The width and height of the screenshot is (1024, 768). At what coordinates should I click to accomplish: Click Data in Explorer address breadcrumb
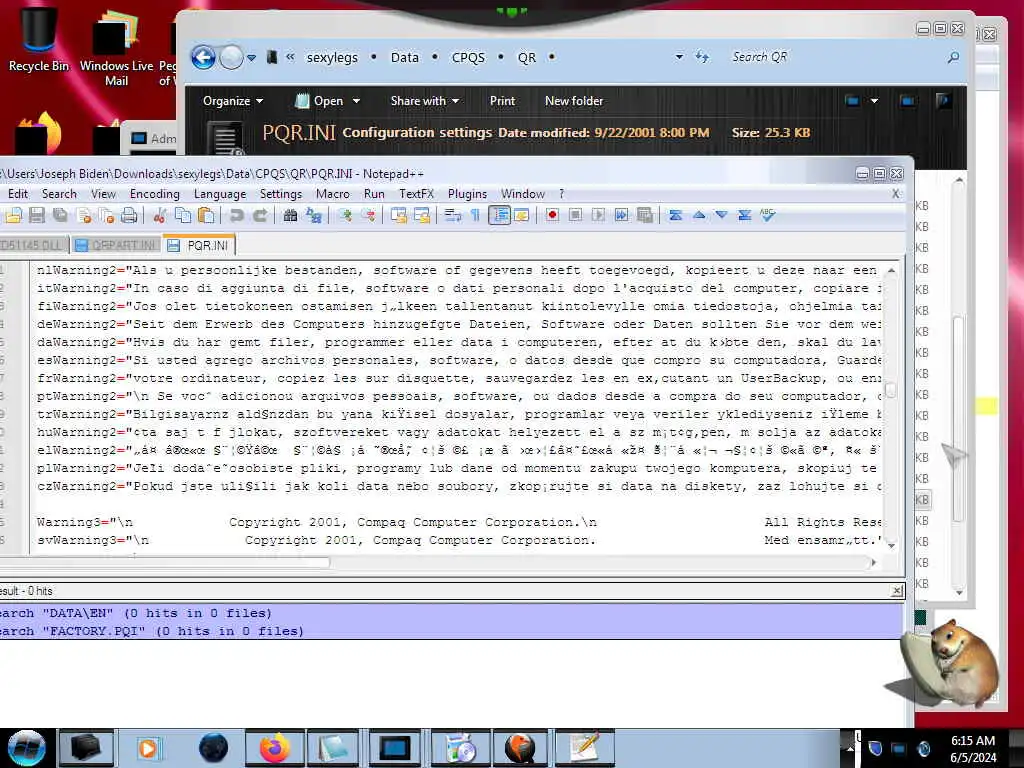[404, 57]
